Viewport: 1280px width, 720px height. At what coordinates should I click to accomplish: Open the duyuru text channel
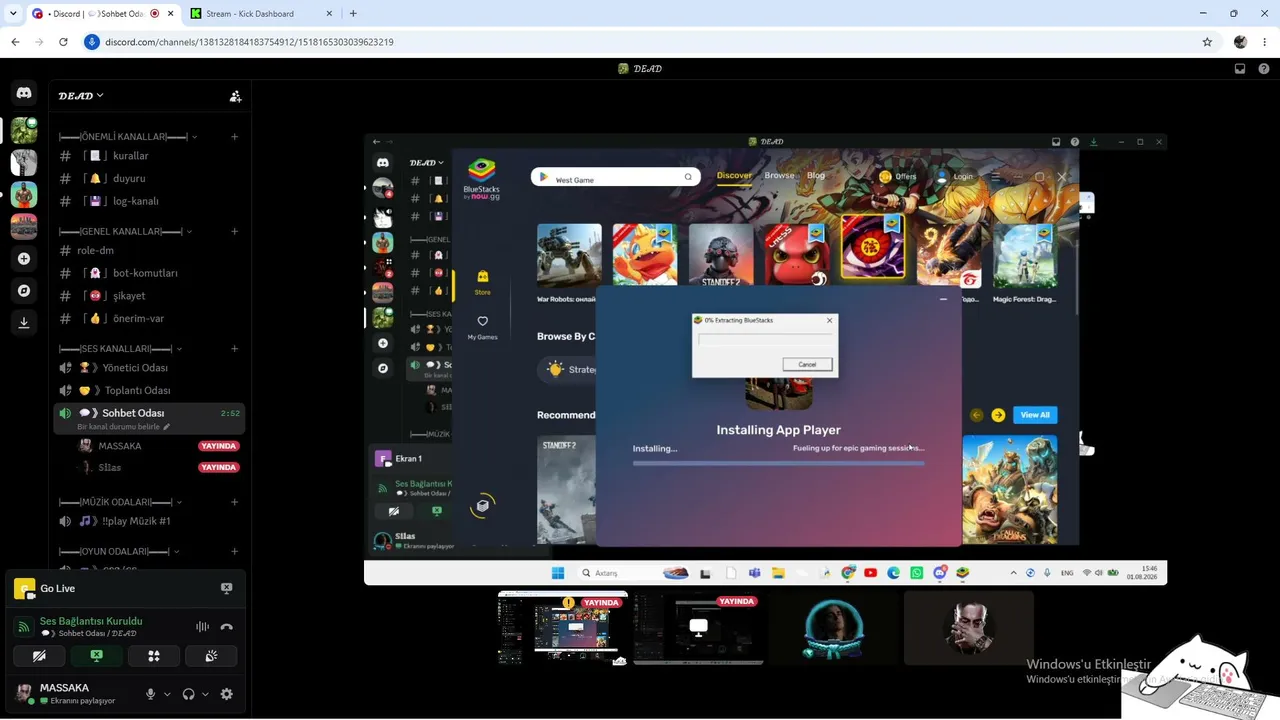click(x=148, y=178)
